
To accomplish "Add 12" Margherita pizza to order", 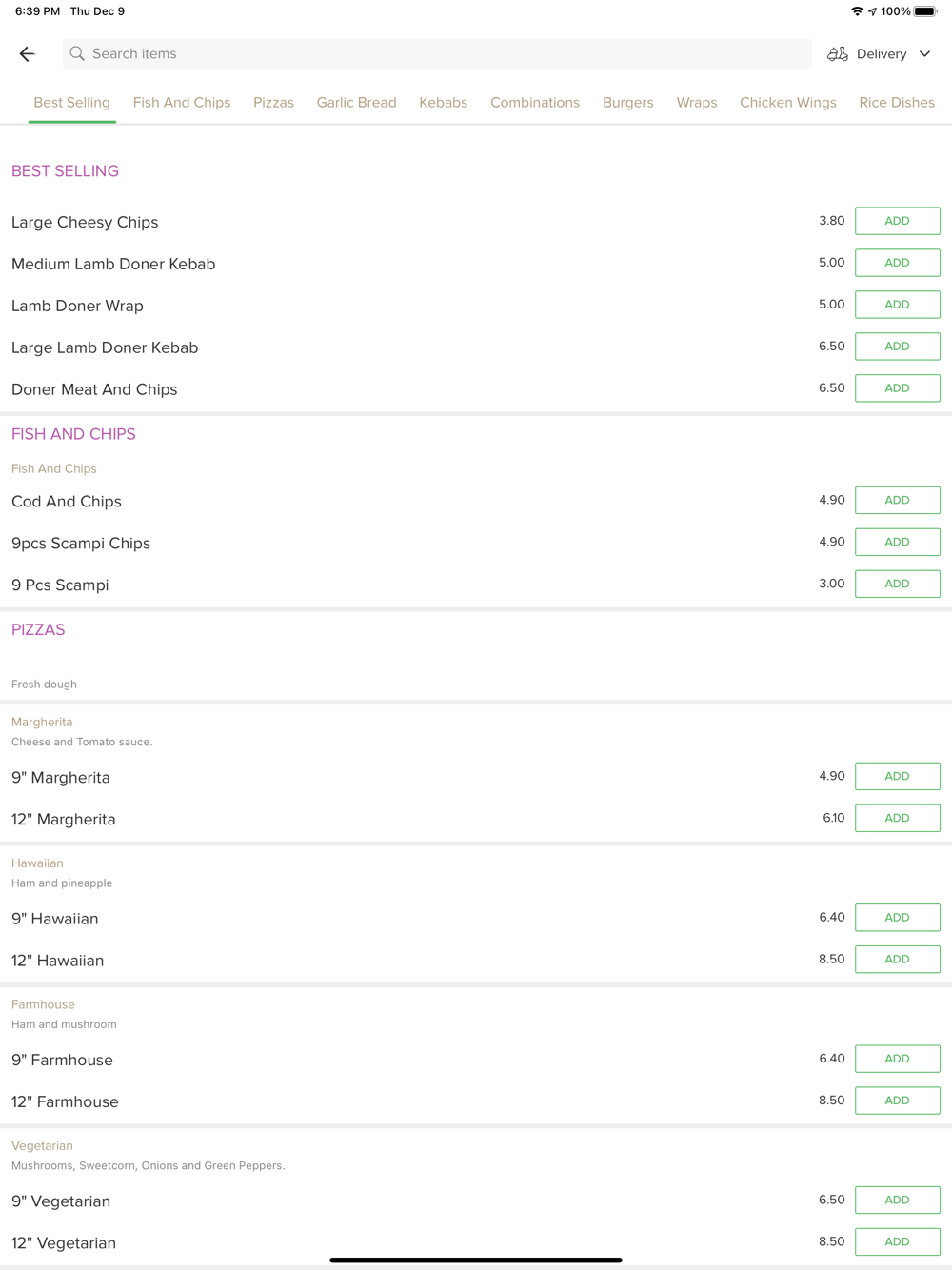I will [x=897, y=818].
